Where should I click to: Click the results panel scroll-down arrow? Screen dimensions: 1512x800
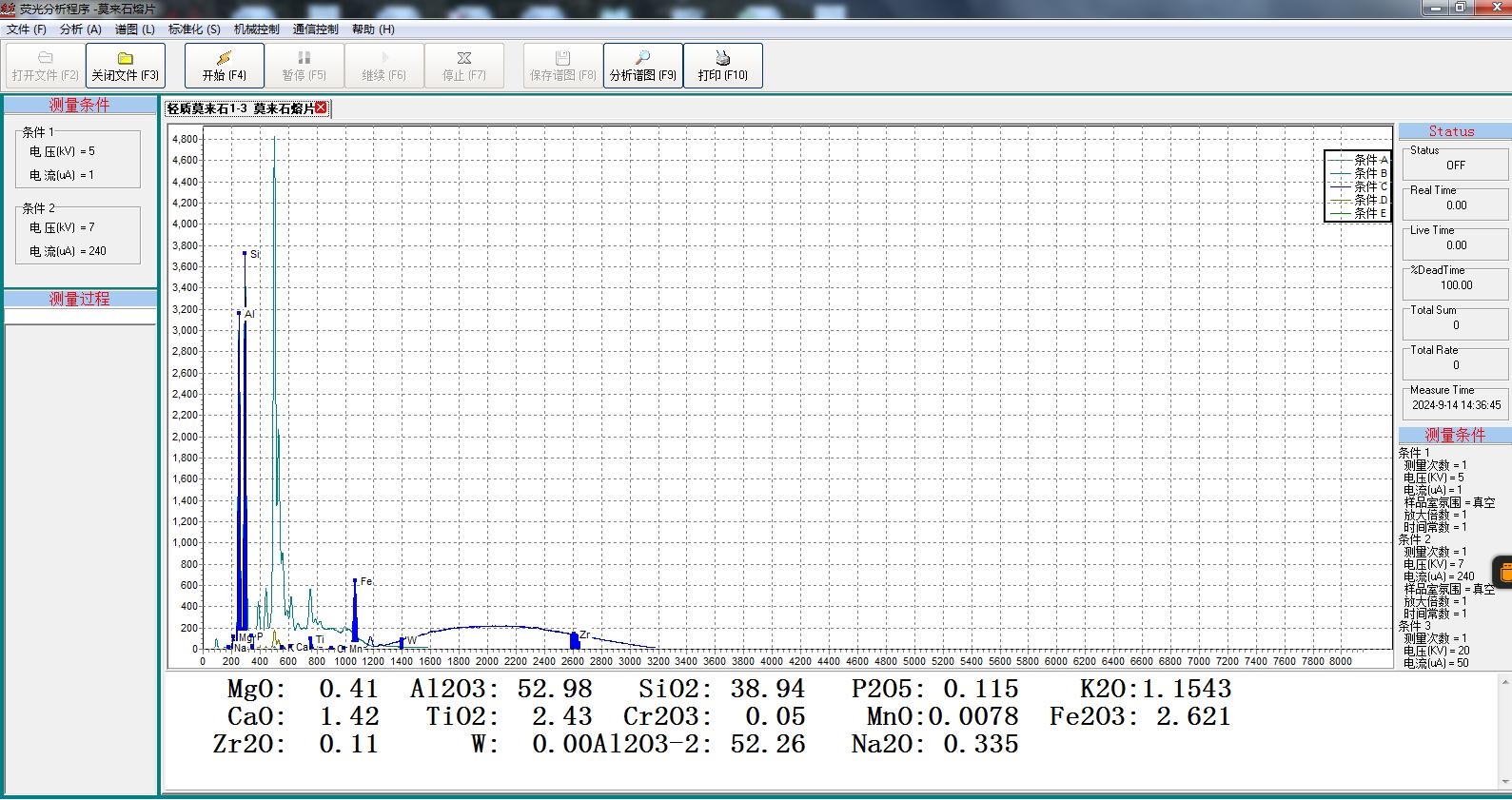(x=1504, y=782)
